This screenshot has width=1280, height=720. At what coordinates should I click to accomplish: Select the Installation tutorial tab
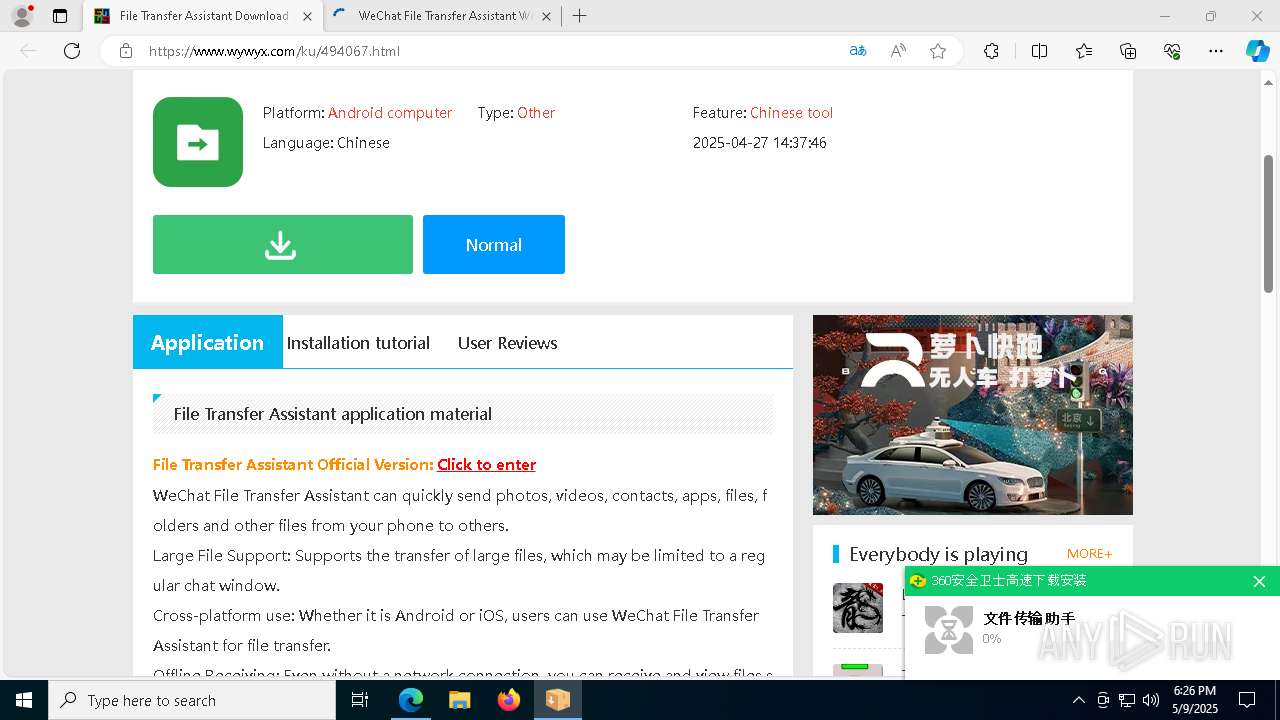click(358, 343)
